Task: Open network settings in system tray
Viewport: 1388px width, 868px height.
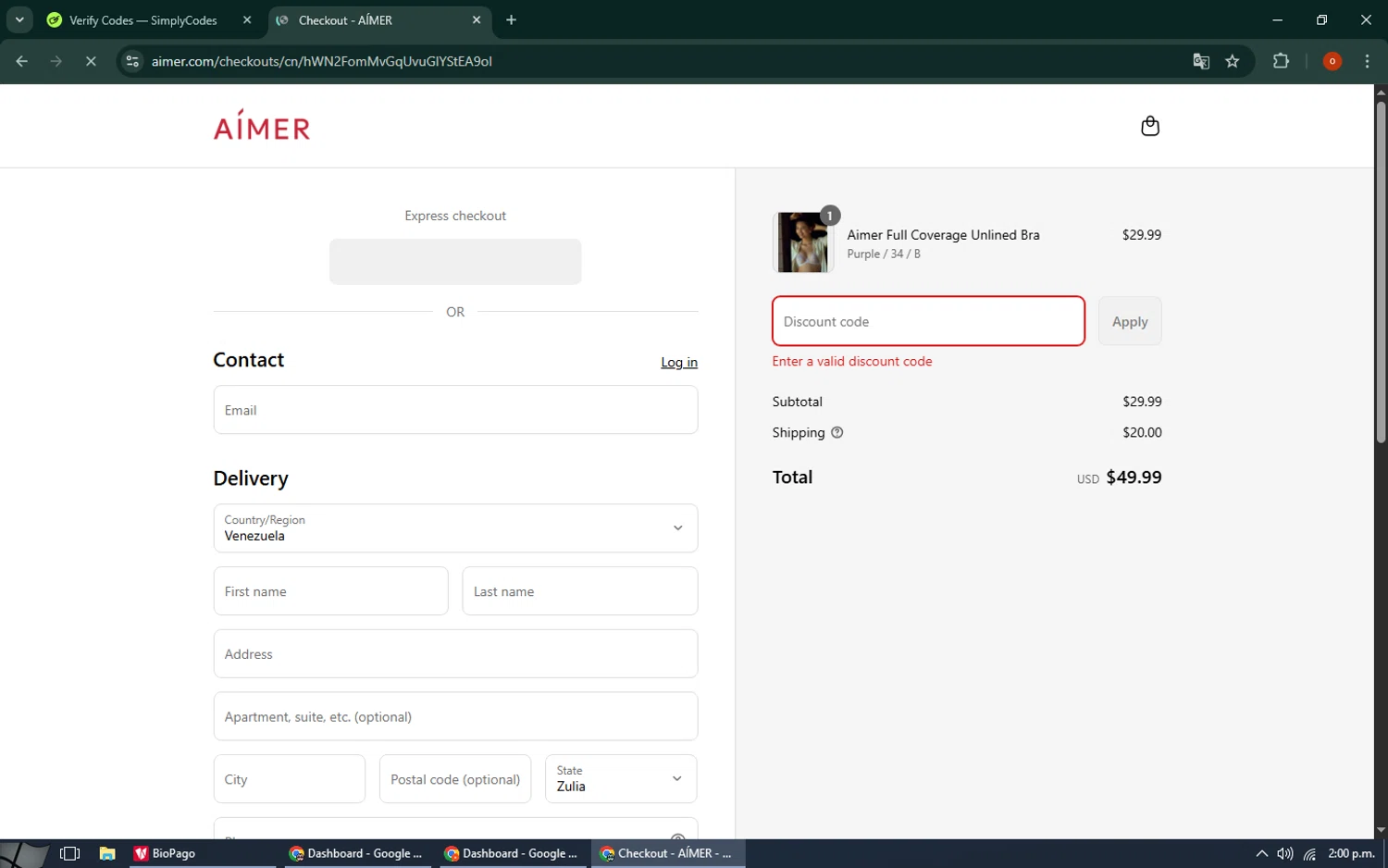Action: point(1309,853)
